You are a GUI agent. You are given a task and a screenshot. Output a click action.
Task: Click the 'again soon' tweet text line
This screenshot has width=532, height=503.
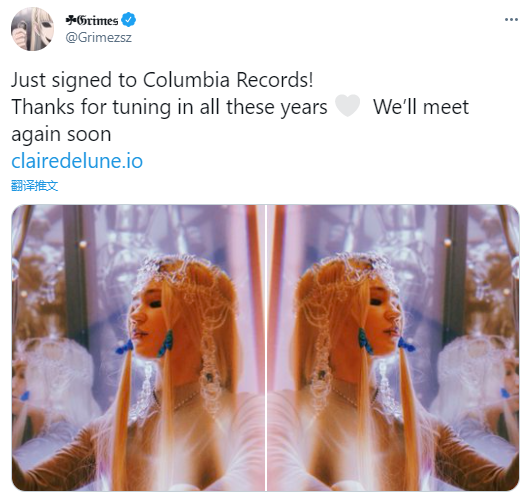tap(61, 134)
